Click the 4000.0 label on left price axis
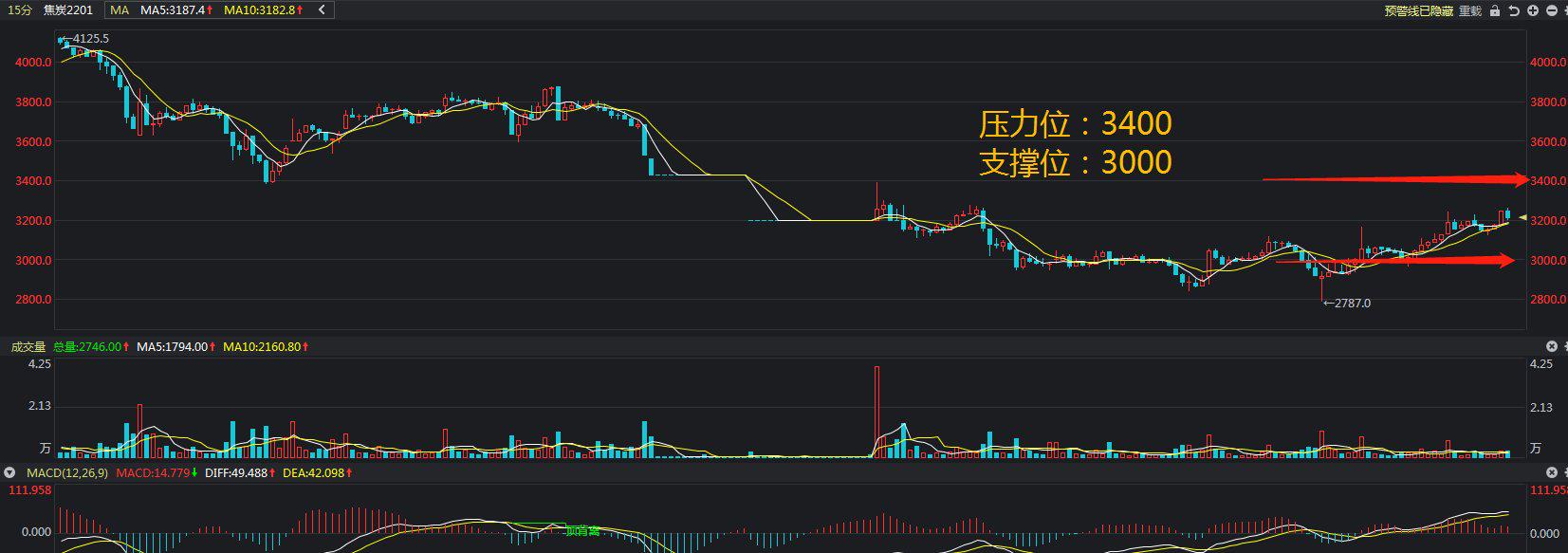The height and width of the screenshot is (553, 1568). tap(33, 63)
